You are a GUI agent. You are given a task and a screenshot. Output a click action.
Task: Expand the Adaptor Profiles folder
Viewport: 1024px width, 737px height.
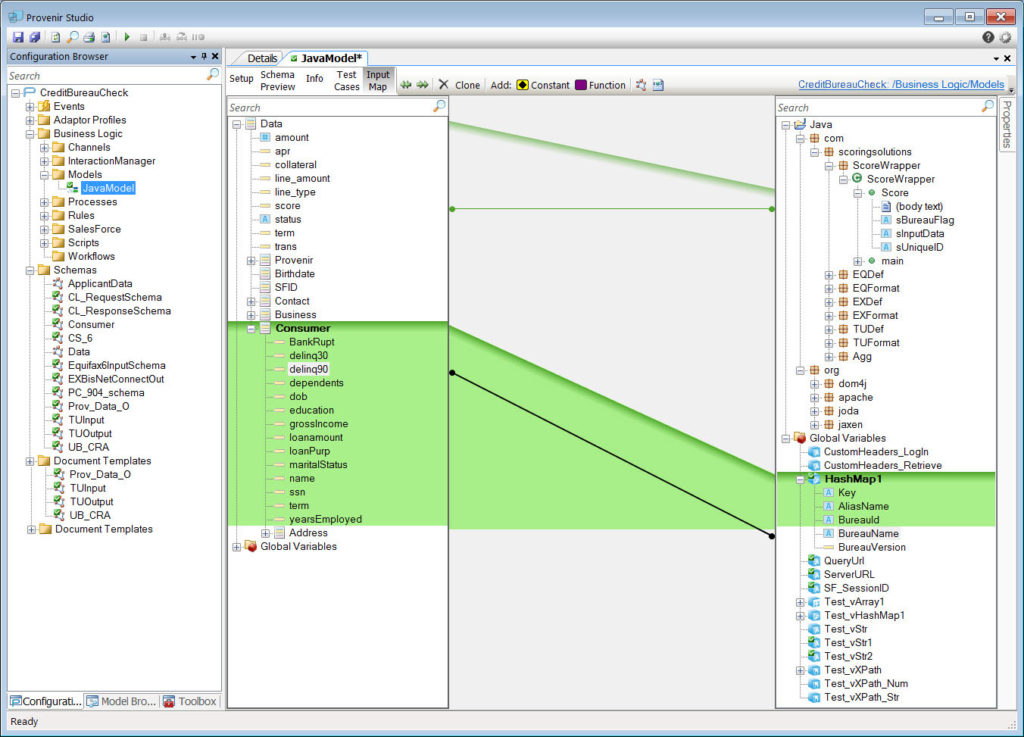30,120
